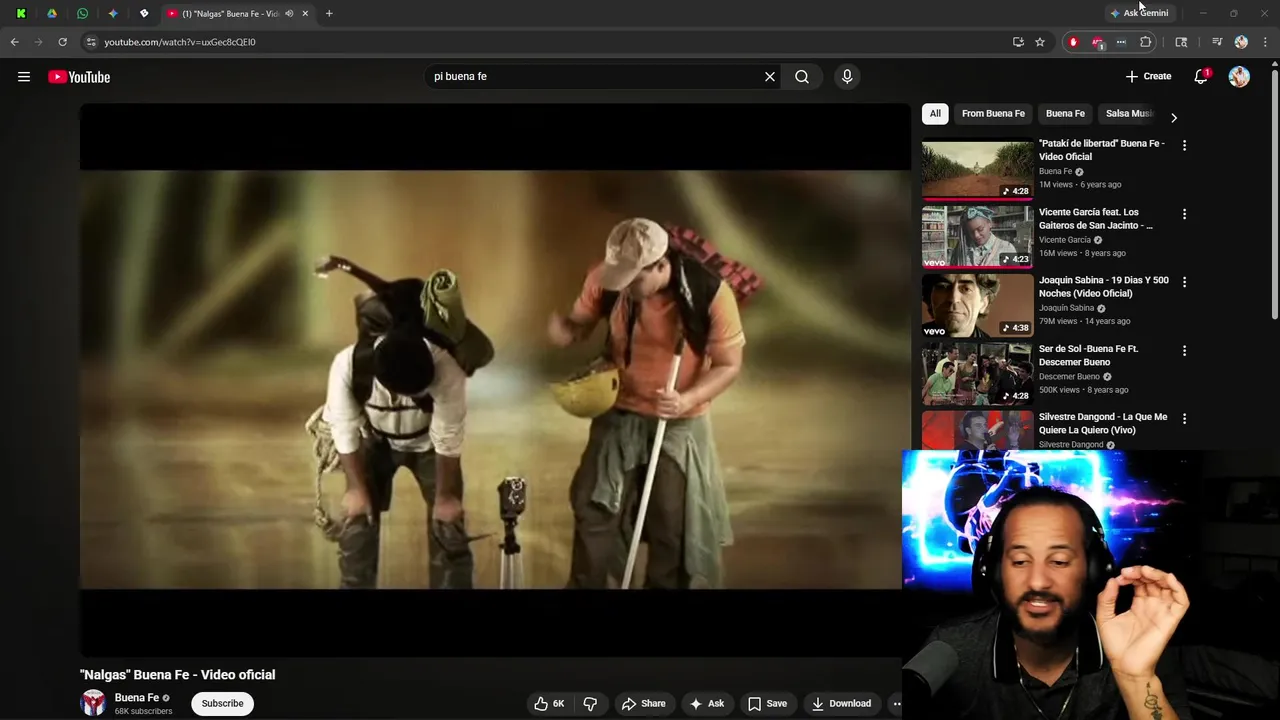Screen dimensions: 1280x720
Task: Select the Salsa Music filter chip
Action: [1129, 114]
